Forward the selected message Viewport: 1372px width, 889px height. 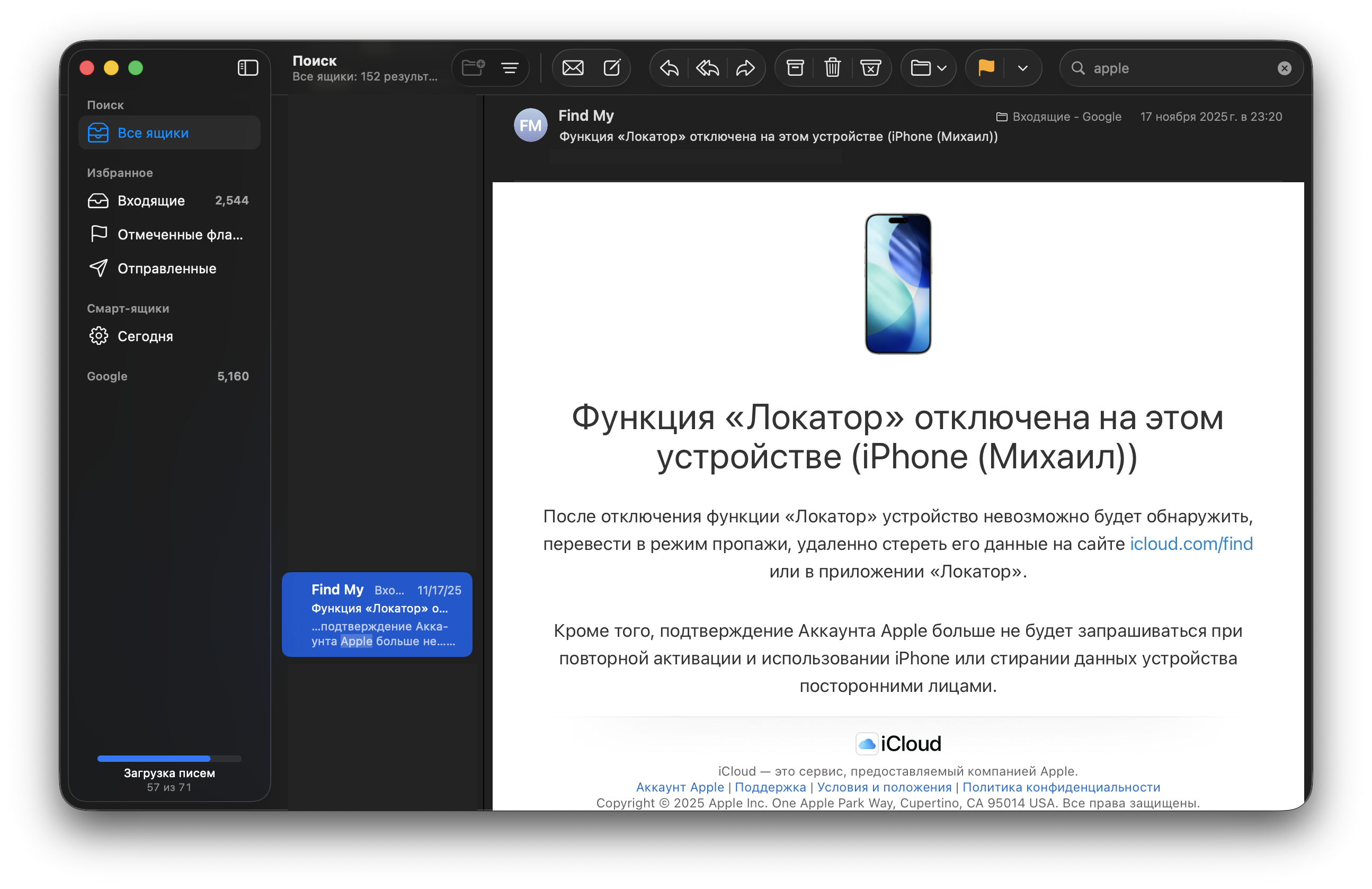coord(745,68)
